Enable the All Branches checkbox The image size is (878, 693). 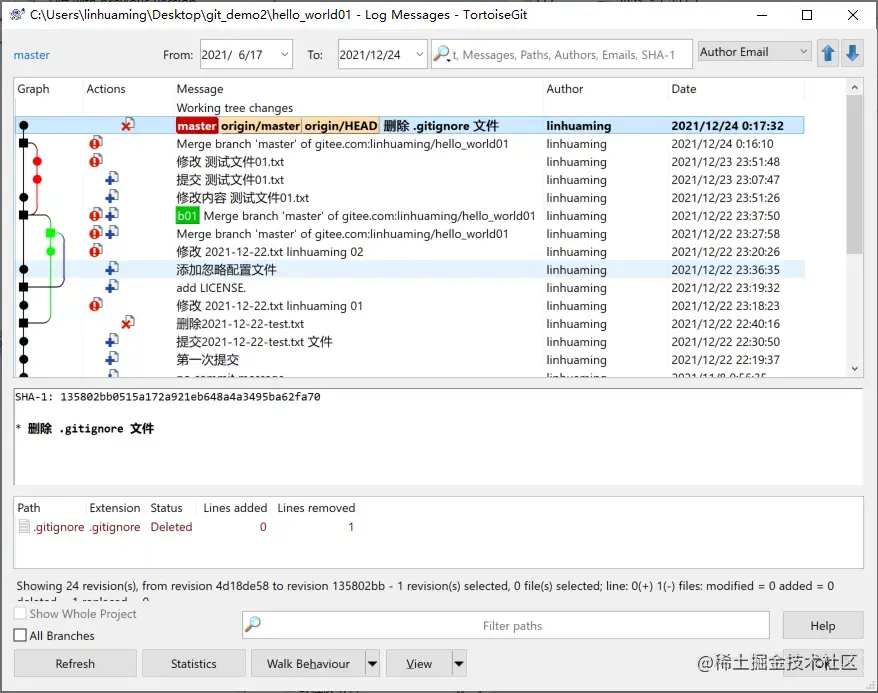tap(20, 635)
